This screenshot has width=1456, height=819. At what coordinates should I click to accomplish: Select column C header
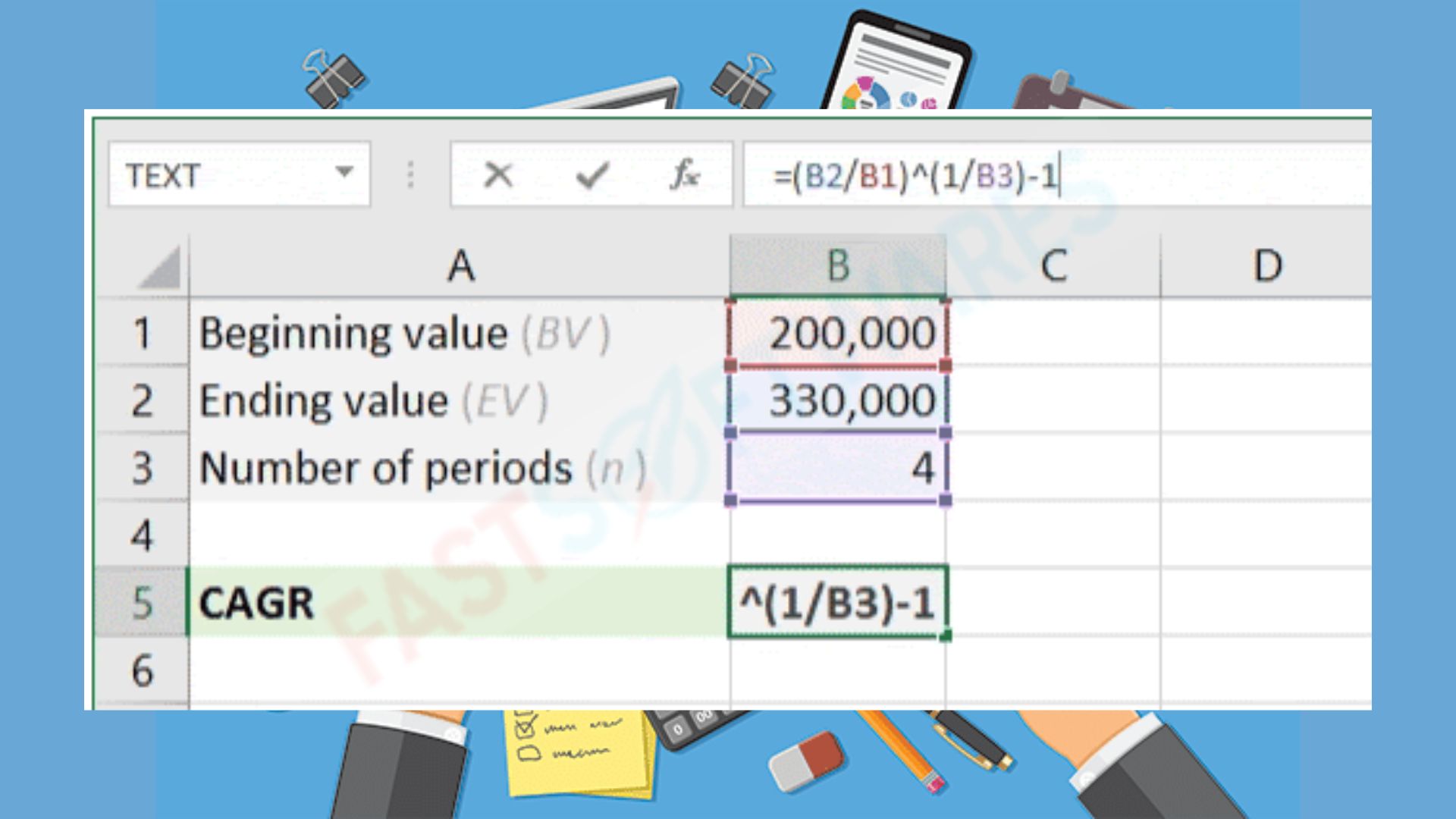point(1053,265)
